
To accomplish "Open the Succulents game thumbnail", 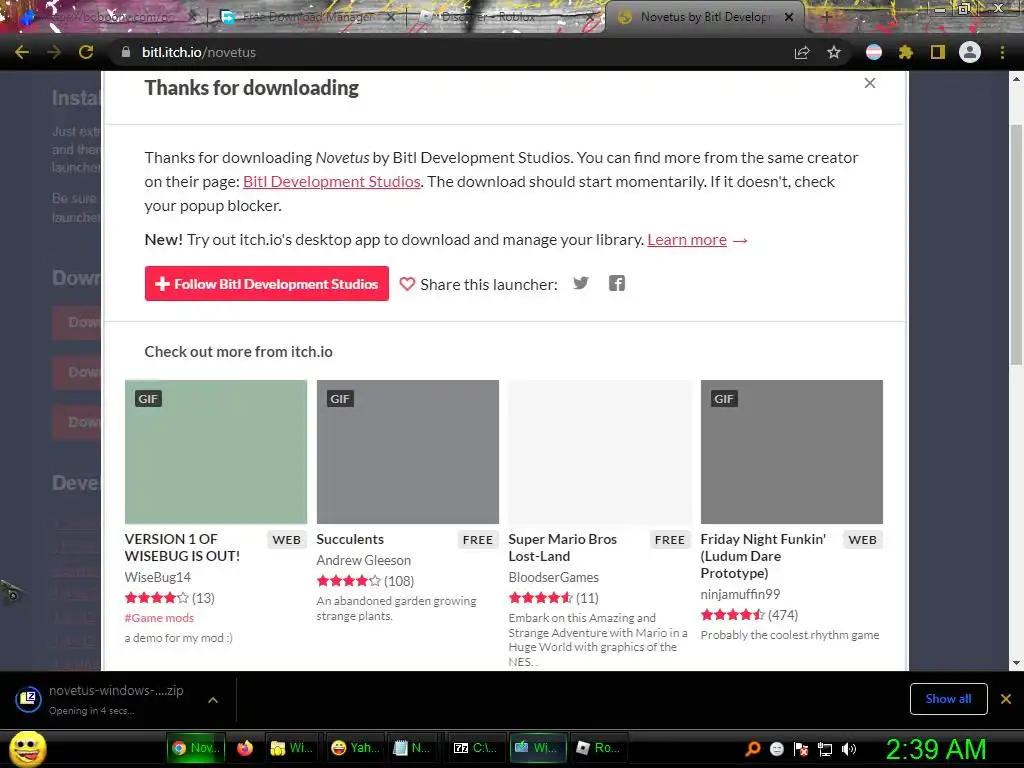I will pos(408,452).
